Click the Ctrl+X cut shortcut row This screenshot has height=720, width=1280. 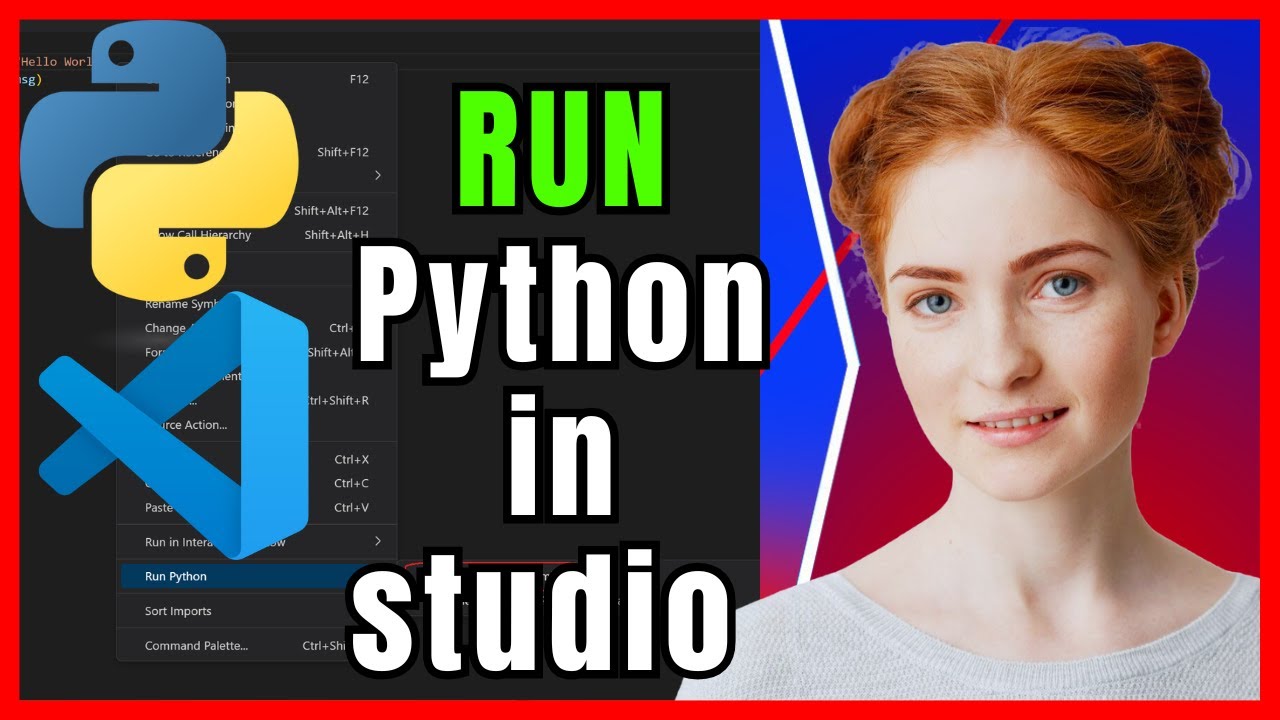coord(258,459)
